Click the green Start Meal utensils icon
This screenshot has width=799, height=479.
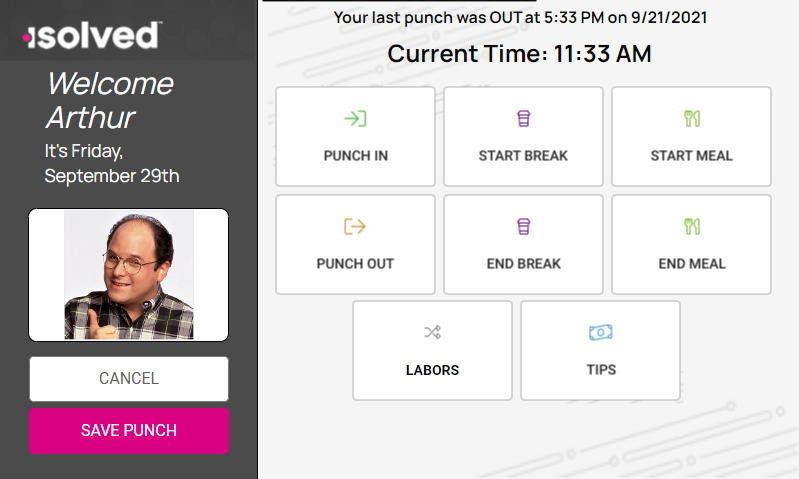pos(691,119)
